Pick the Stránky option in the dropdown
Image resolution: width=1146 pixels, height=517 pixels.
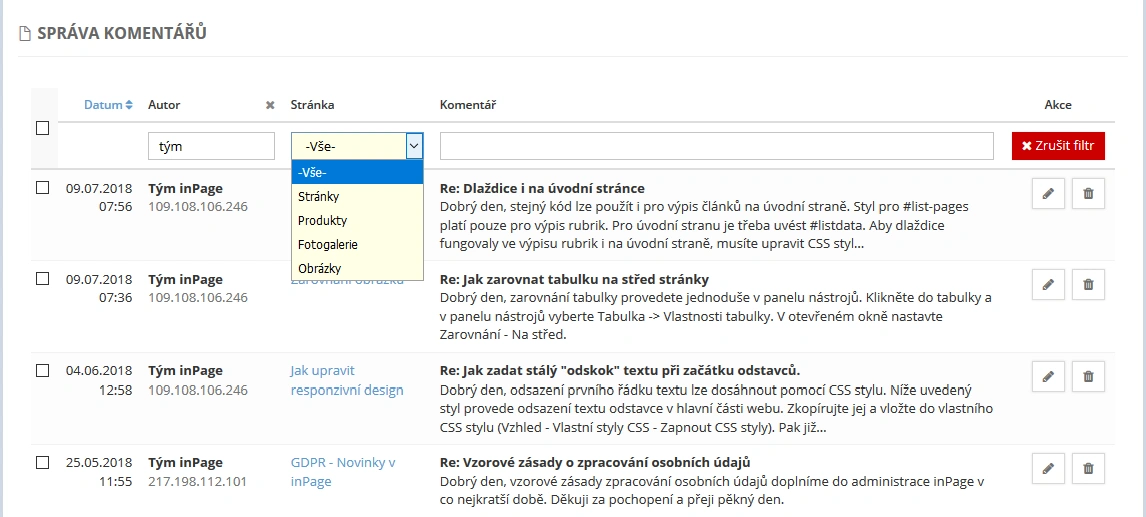[319, 196]
